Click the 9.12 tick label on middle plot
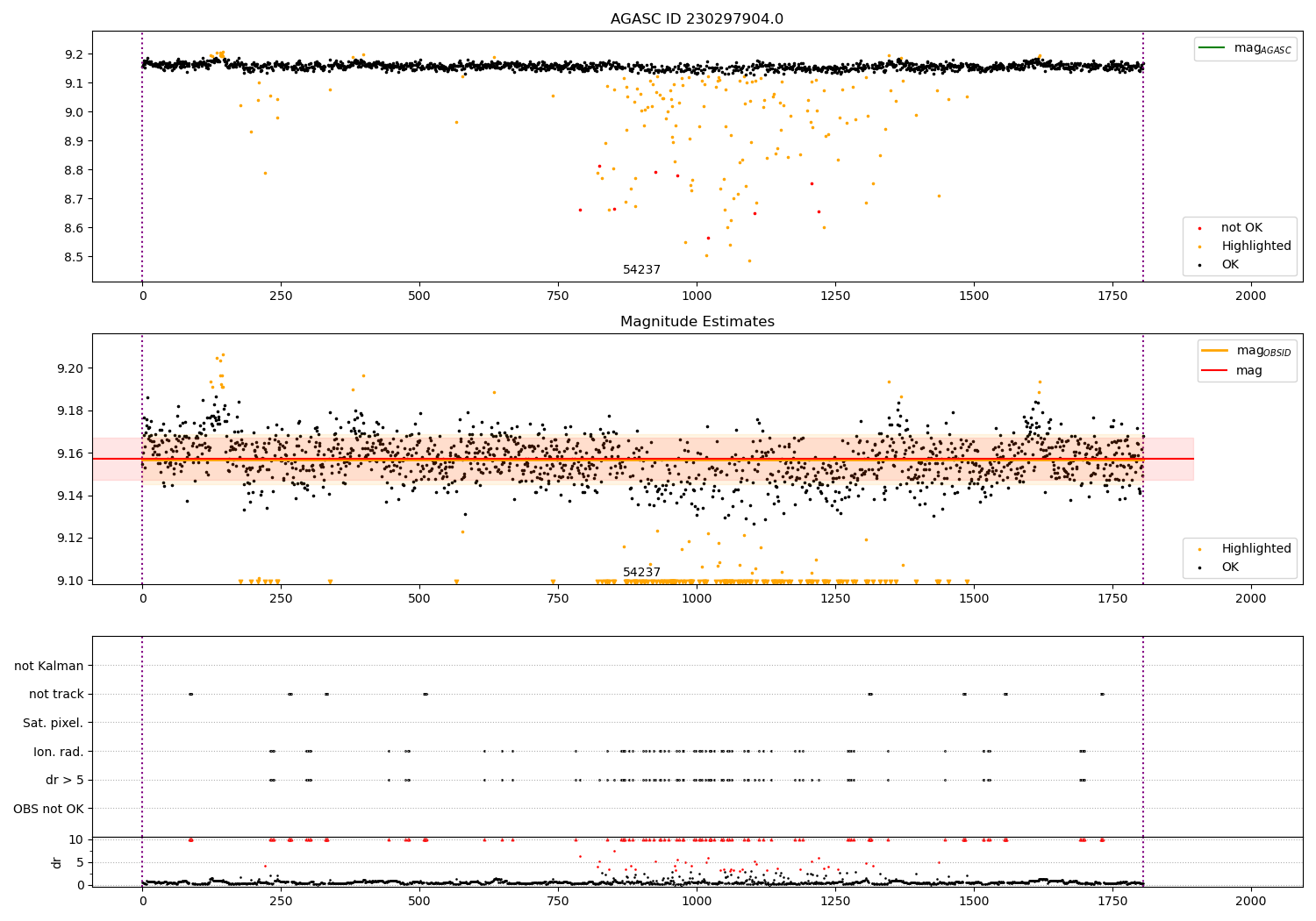The height and width of the screenshot is (921, 1316). 72,539
